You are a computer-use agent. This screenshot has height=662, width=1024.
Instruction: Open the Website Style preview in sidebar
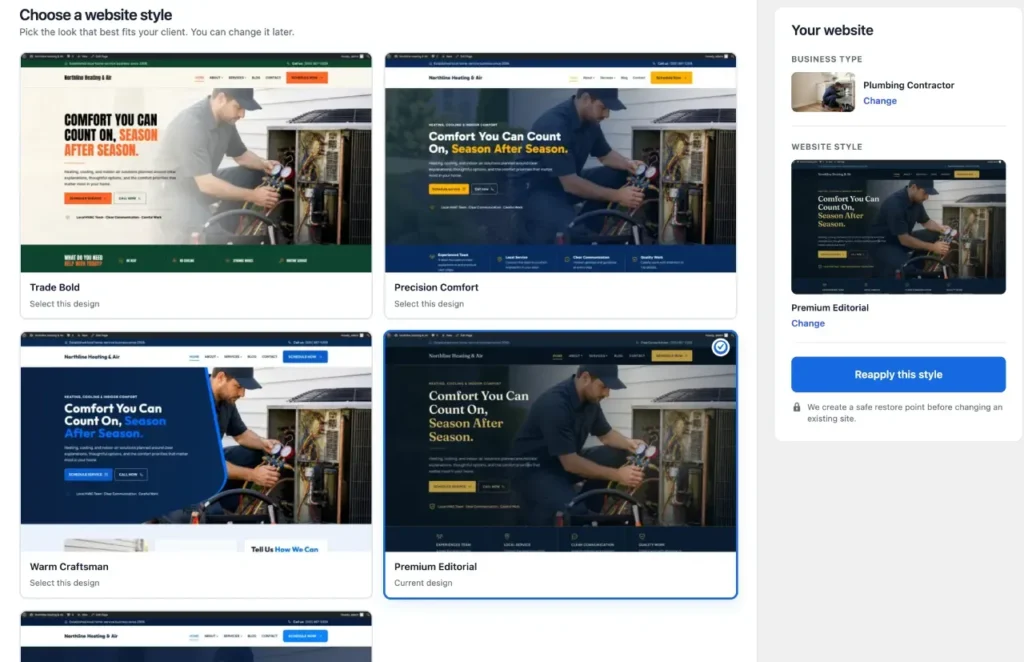point(898,227)
